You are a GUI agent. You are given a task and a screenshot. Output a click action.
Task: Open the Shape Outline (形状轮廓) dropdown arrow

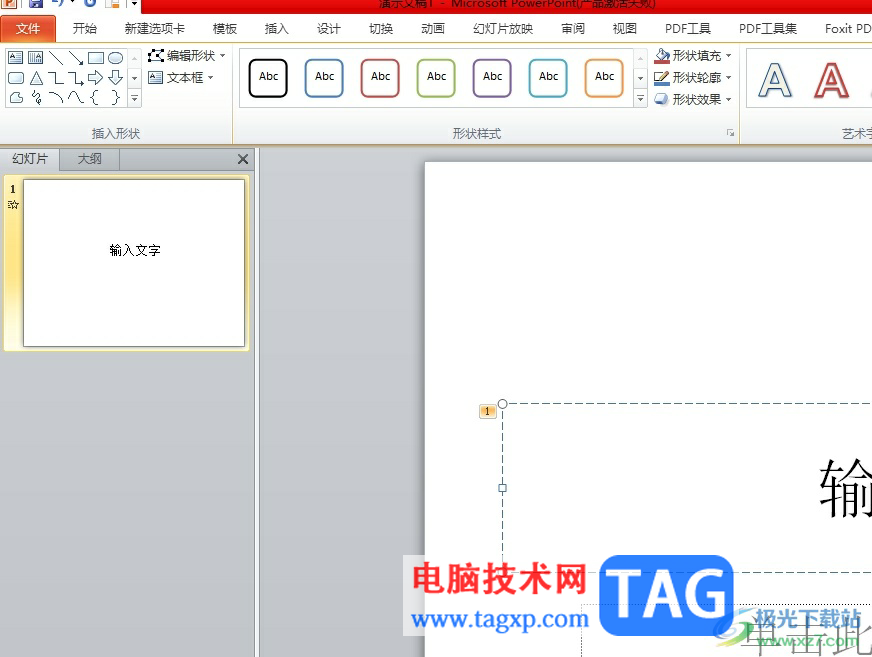point(729,77)
